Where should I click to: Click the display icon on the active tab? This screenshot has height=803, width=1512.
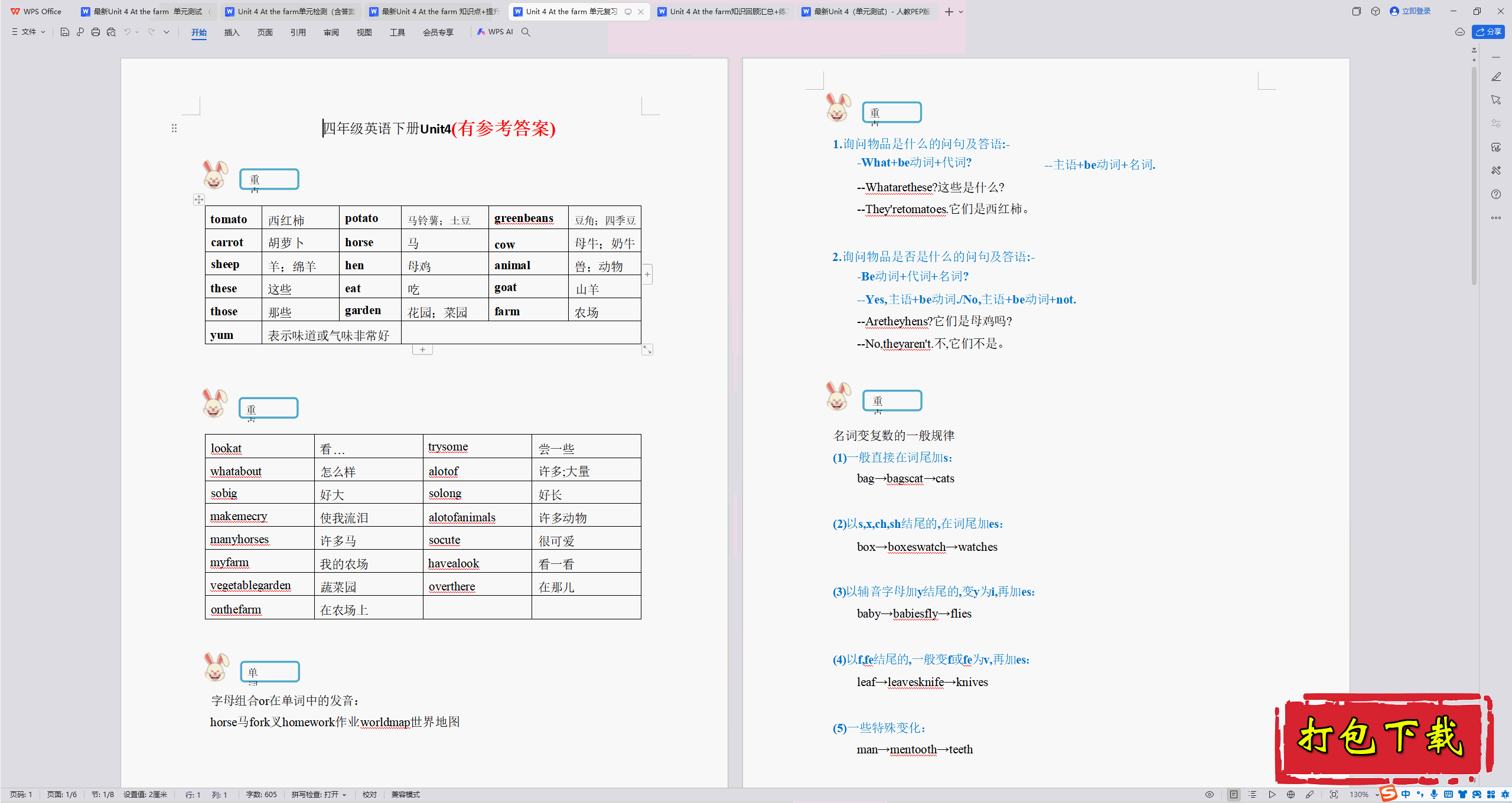(x=628, y=11)
